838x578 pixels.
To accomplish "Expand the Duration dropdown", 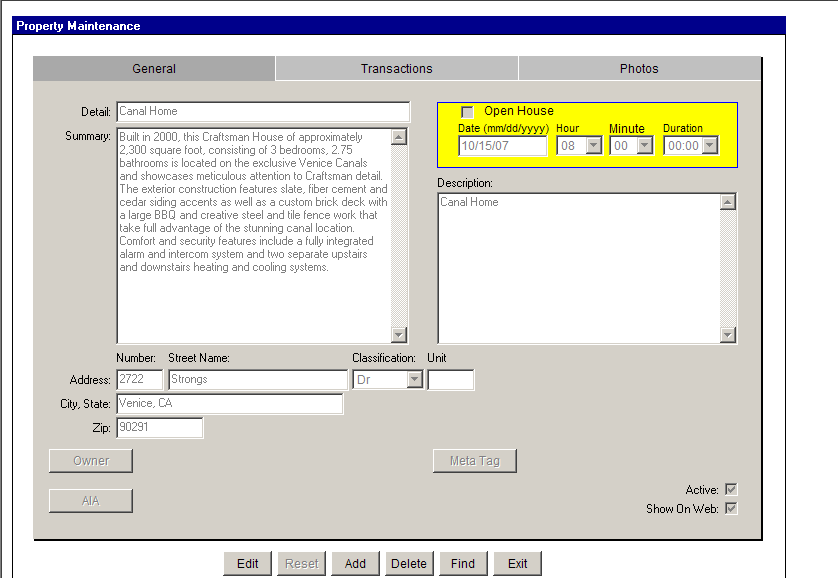I will pos(710,146).
